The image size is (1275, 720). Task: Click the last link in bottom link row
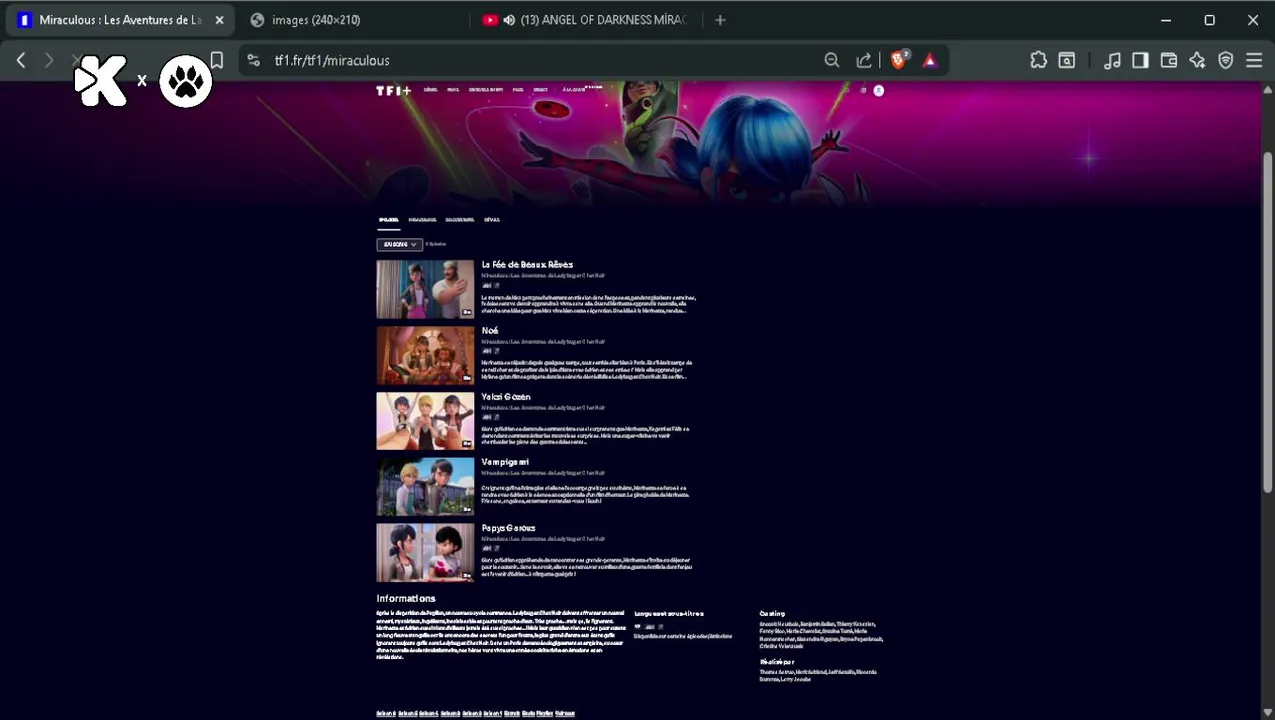tap(565, 714)
